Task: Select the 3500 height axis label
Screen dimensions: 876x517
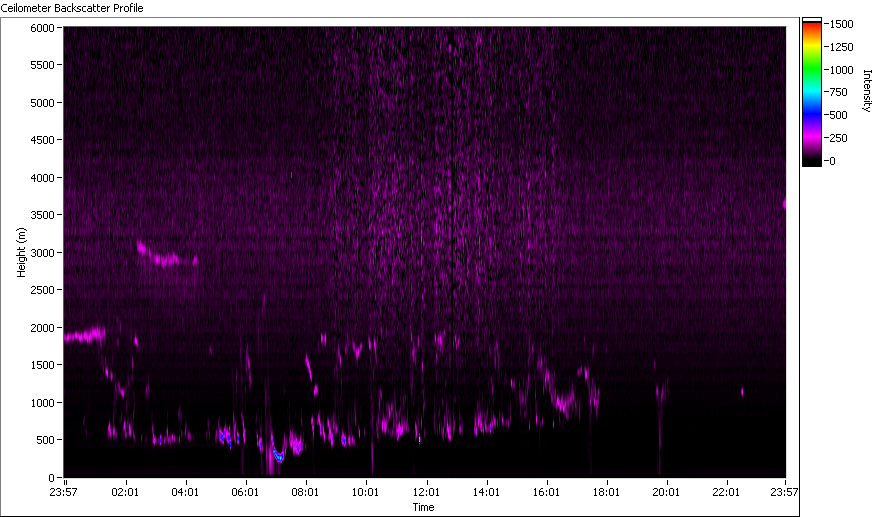Action: [42, 215]
